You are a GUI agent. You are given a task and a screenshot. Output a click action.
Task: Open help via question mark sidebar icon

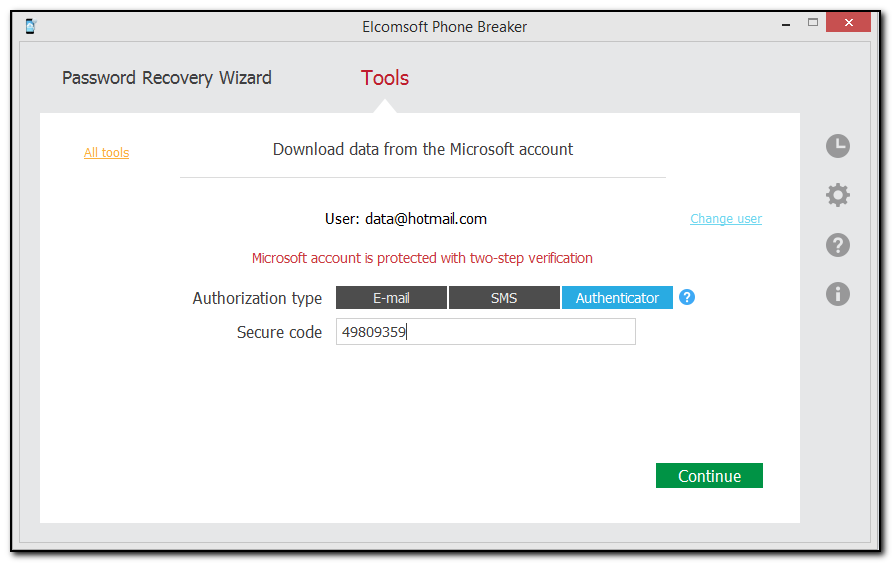[x=837, y=245]
